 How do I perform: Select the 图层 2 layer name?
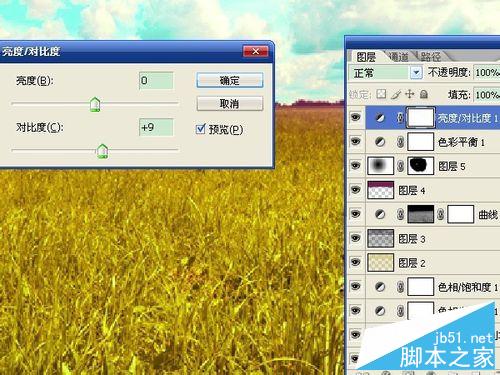(412, 263)
